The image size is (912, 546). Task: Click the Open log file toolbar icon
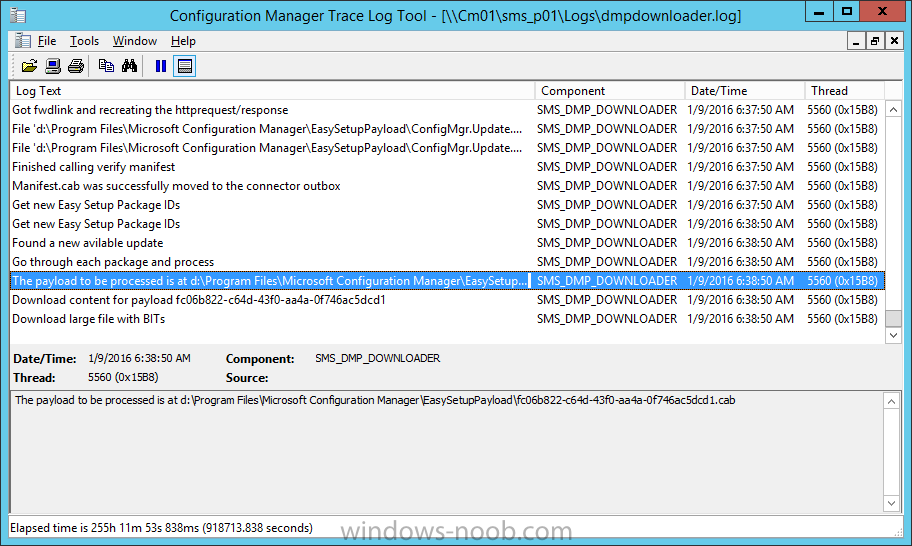tap(29, 66)
